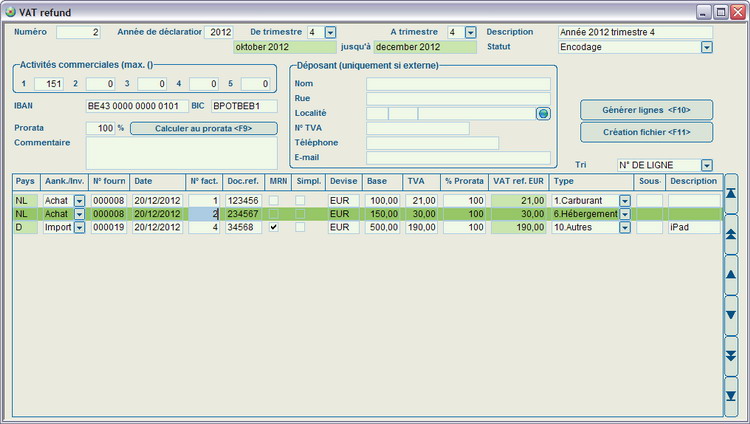Click Déposant Téléphone field
The width and height of the screenshot is (750, 424).
(432, 143)
